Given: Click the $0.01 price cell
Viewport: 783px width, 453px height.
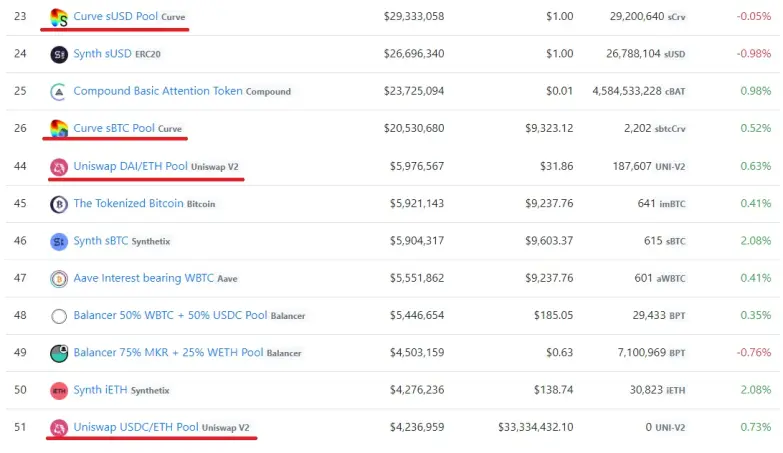Looking at the screenshot, I should (560, 91).
